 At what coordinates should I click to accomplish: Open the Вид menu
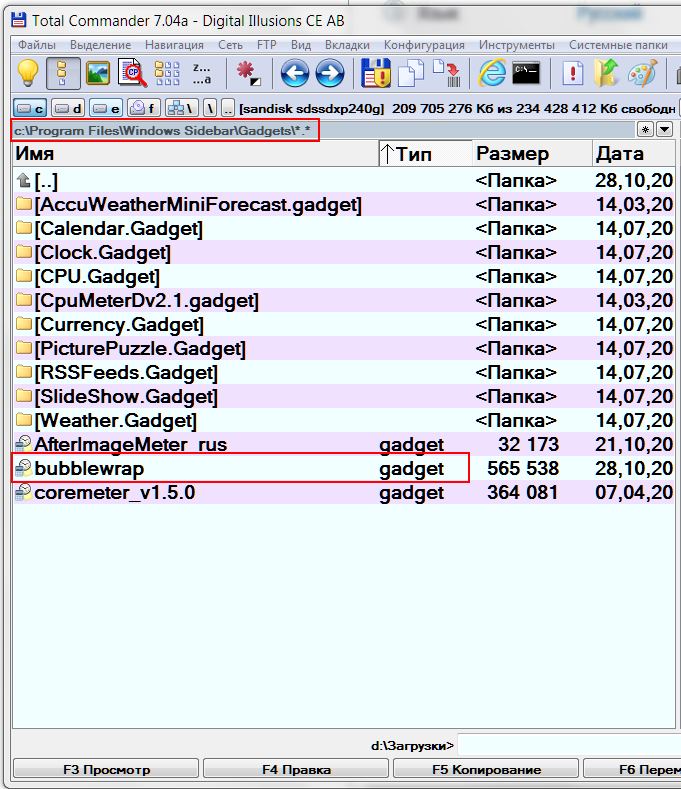(x=300, y=45)
